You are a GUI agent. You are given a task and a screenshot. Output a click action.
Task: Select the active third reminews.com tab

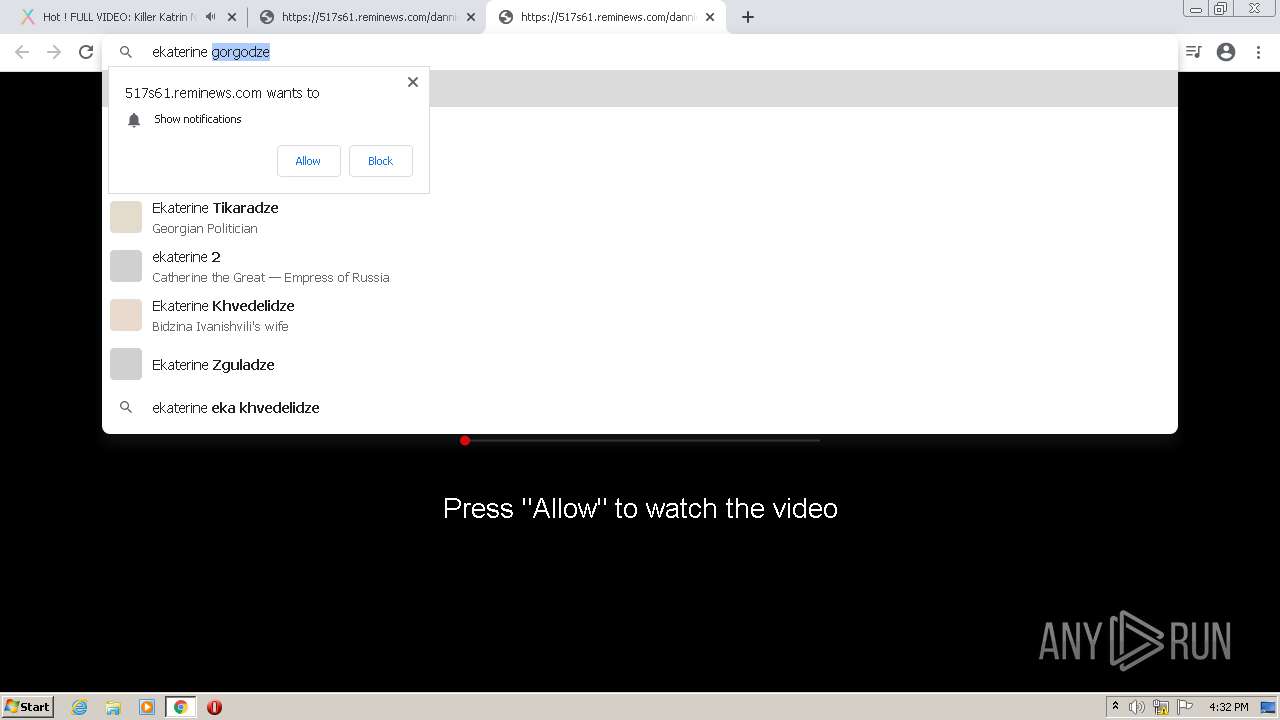pos(606,17)
